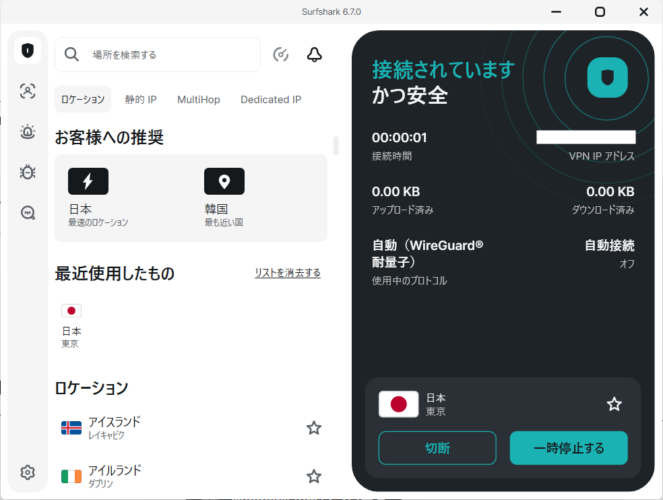Viewport: 663px width, 500px height.
Task: Switch to the Dedicated IP tab
Action: [x=271, y=99]
